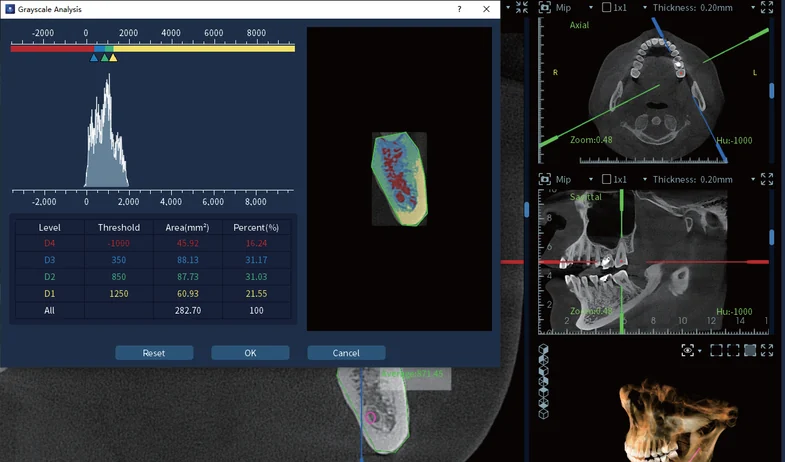Click the 282.70 total area cell
Image resolution: width=785 pixels, height=462 pixels.
tap(188, 310)
